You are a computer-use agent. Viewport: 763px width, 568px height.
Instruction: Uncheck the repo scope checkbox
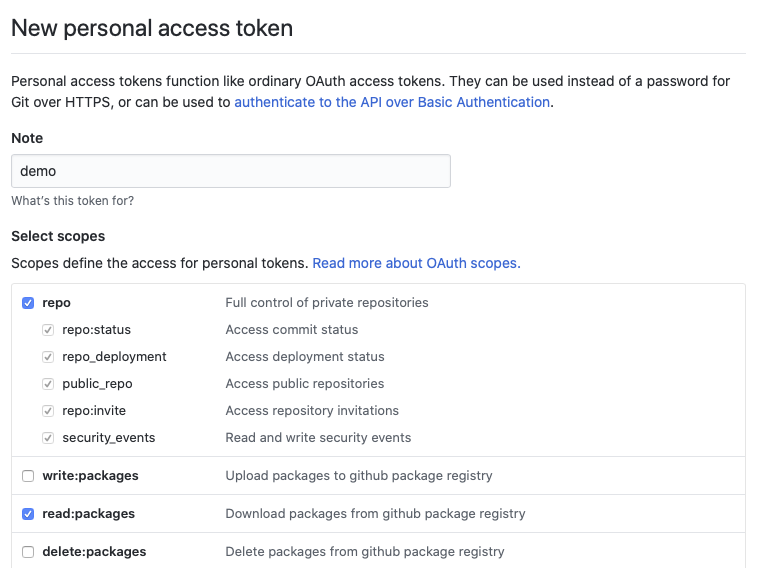(28, 303)
